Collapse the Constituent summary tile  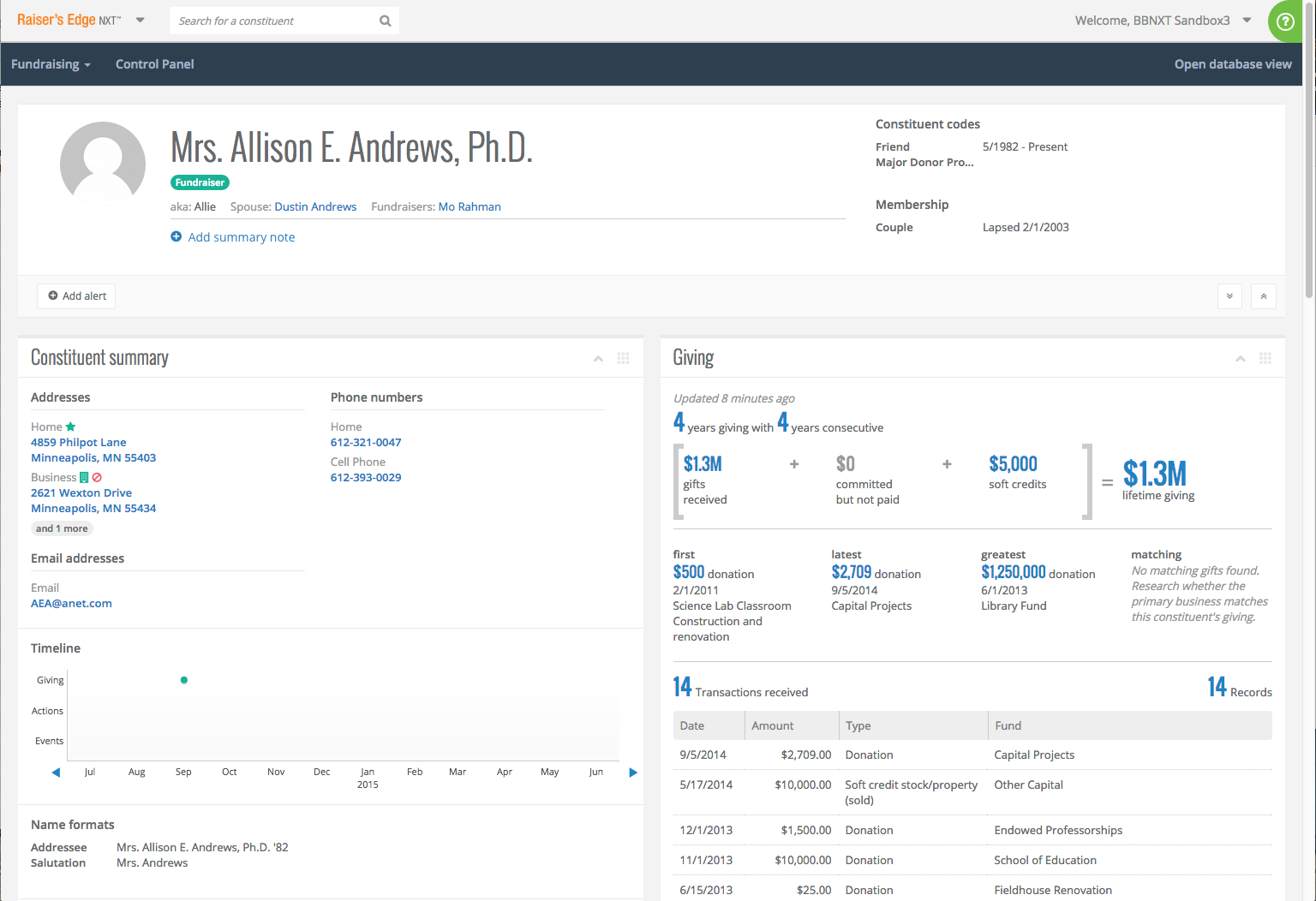click(x=598, y=358)
